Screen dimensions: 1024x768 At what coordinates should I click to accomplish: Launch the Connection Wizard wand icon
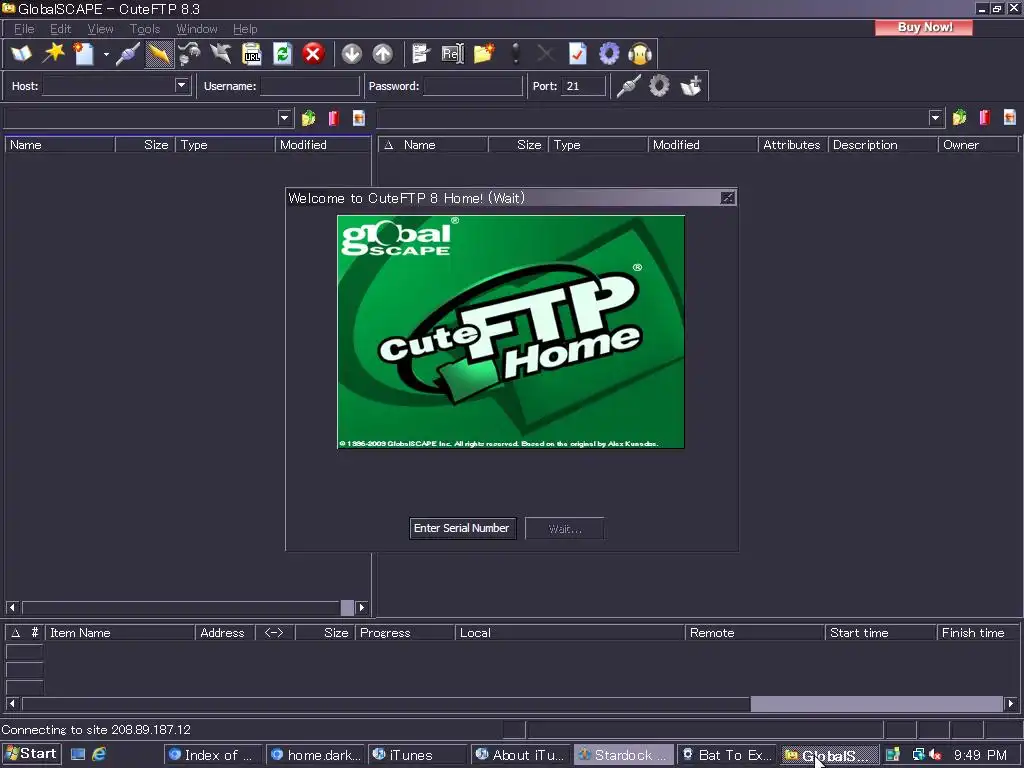point(53,54)
